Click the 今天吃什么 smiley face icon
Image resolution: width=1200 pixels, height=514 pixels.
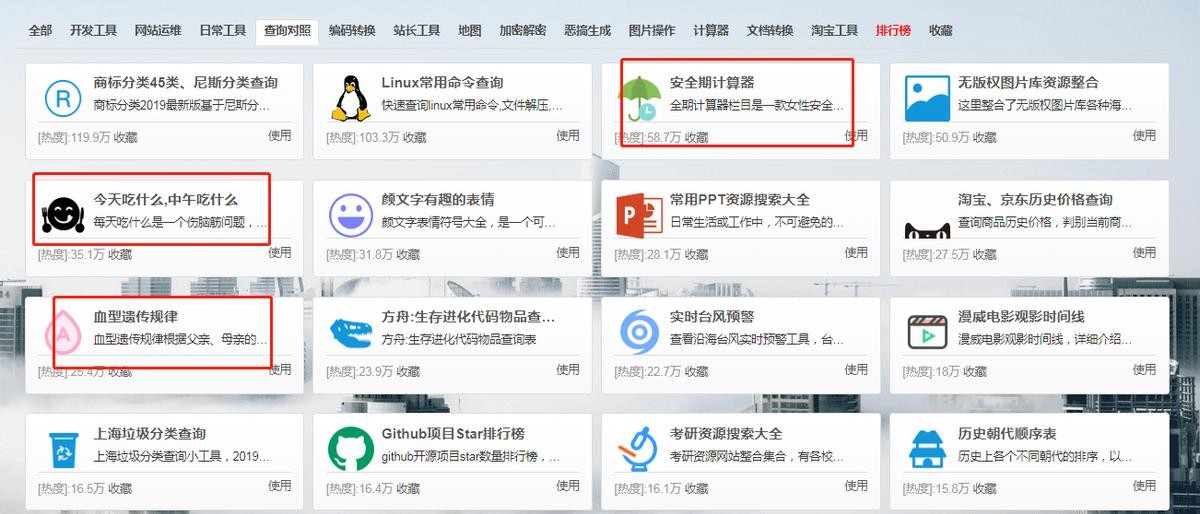[x=63, y=215]
